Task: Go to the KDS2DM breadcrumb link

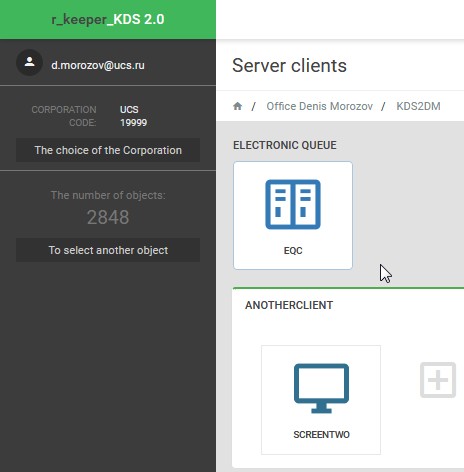Action: (x=418, y=106)
